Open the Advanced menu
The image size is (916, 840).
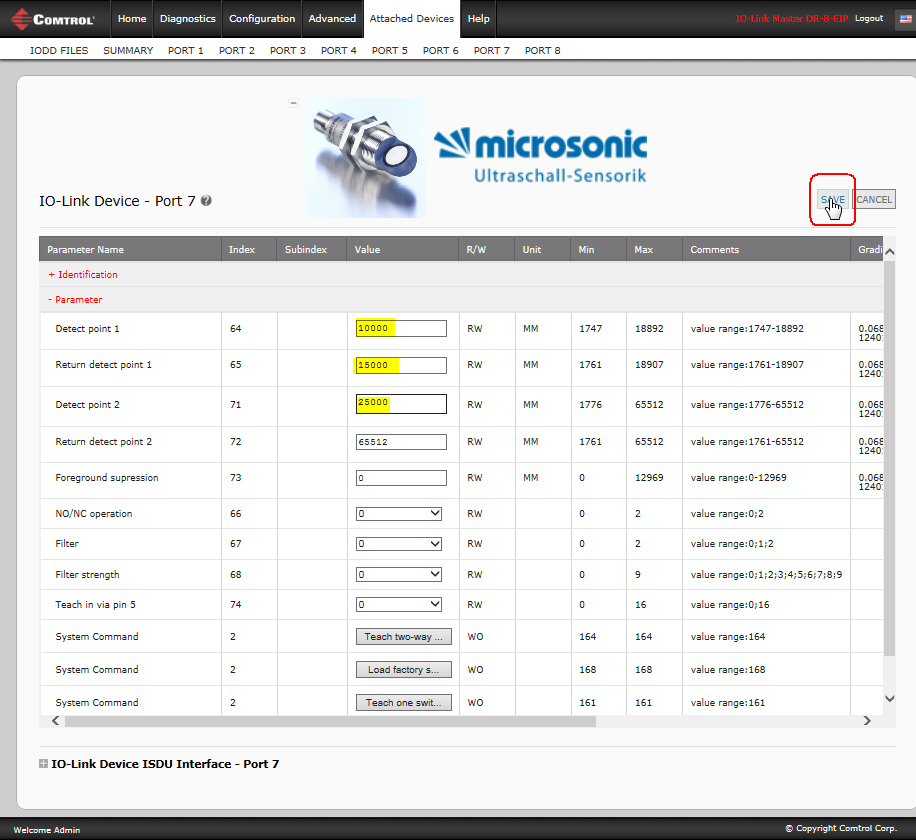pyautogui.click(x=332, y=19)
